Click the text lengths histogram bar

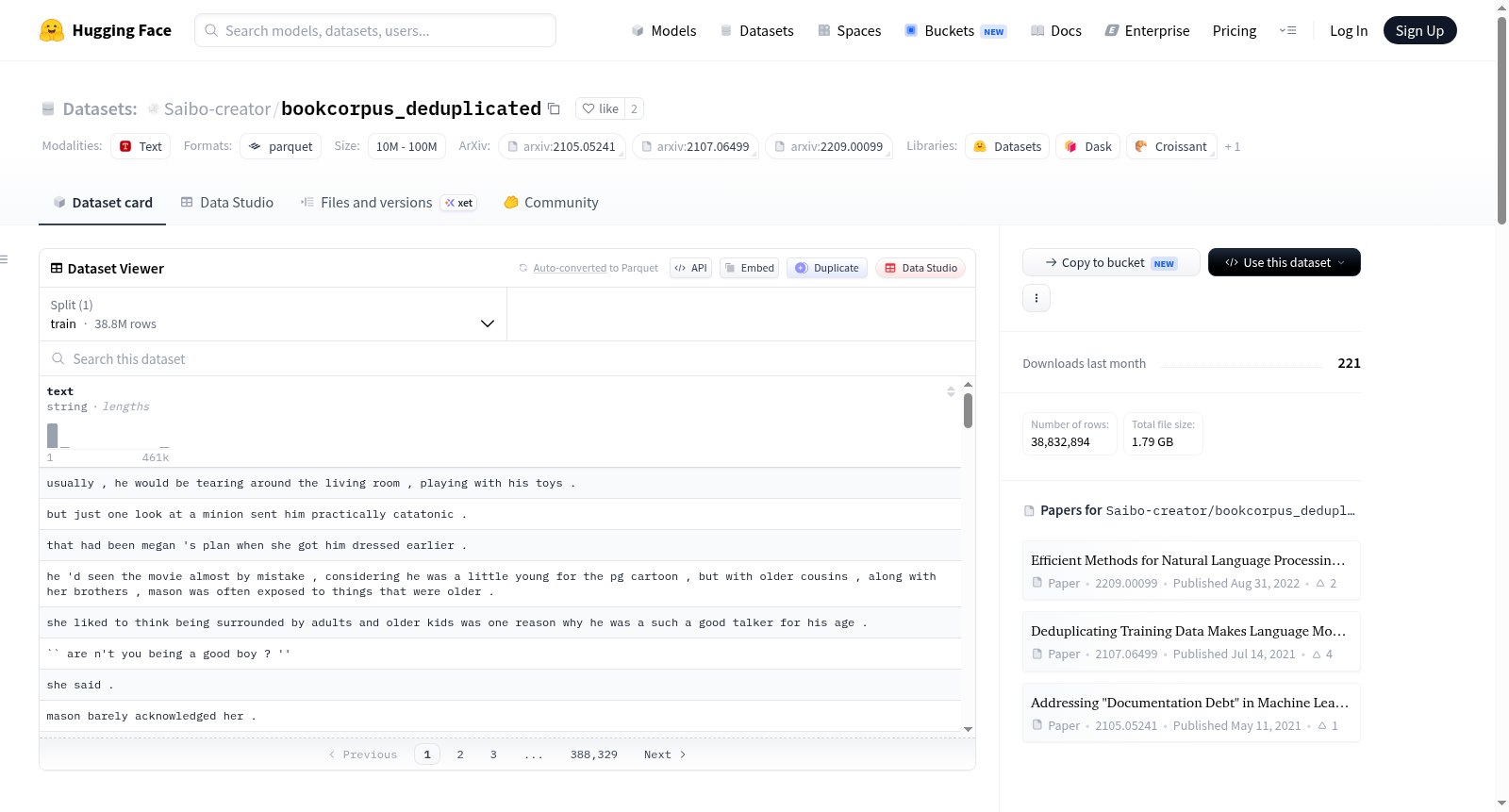53,436
